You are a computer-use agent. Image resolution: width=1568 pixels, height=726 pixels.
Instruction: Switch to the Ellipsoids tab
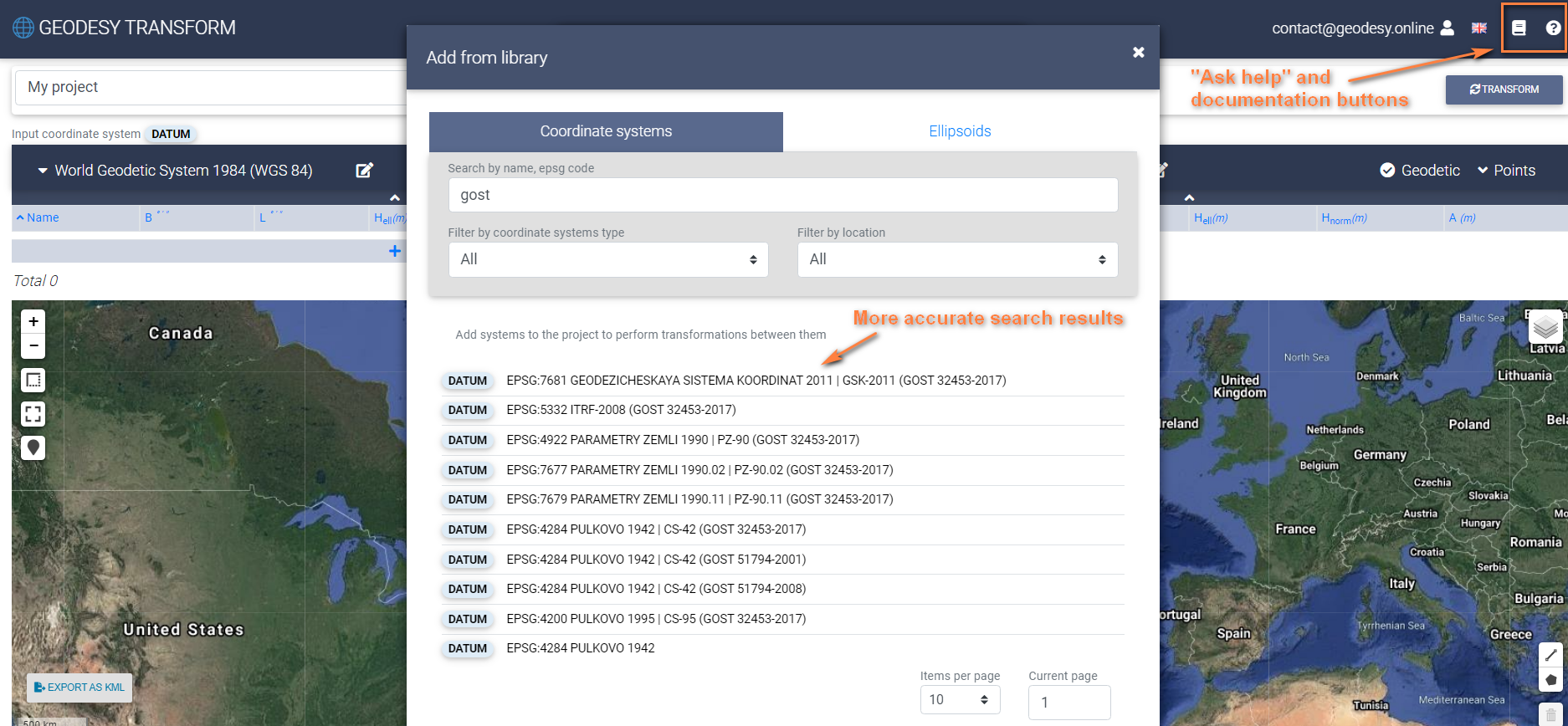[x=960, y=131]
